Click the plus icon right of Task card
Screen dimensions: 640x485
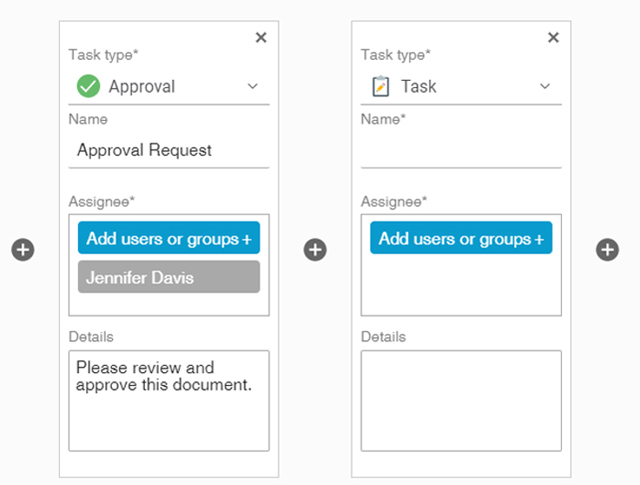coord(607,250)
